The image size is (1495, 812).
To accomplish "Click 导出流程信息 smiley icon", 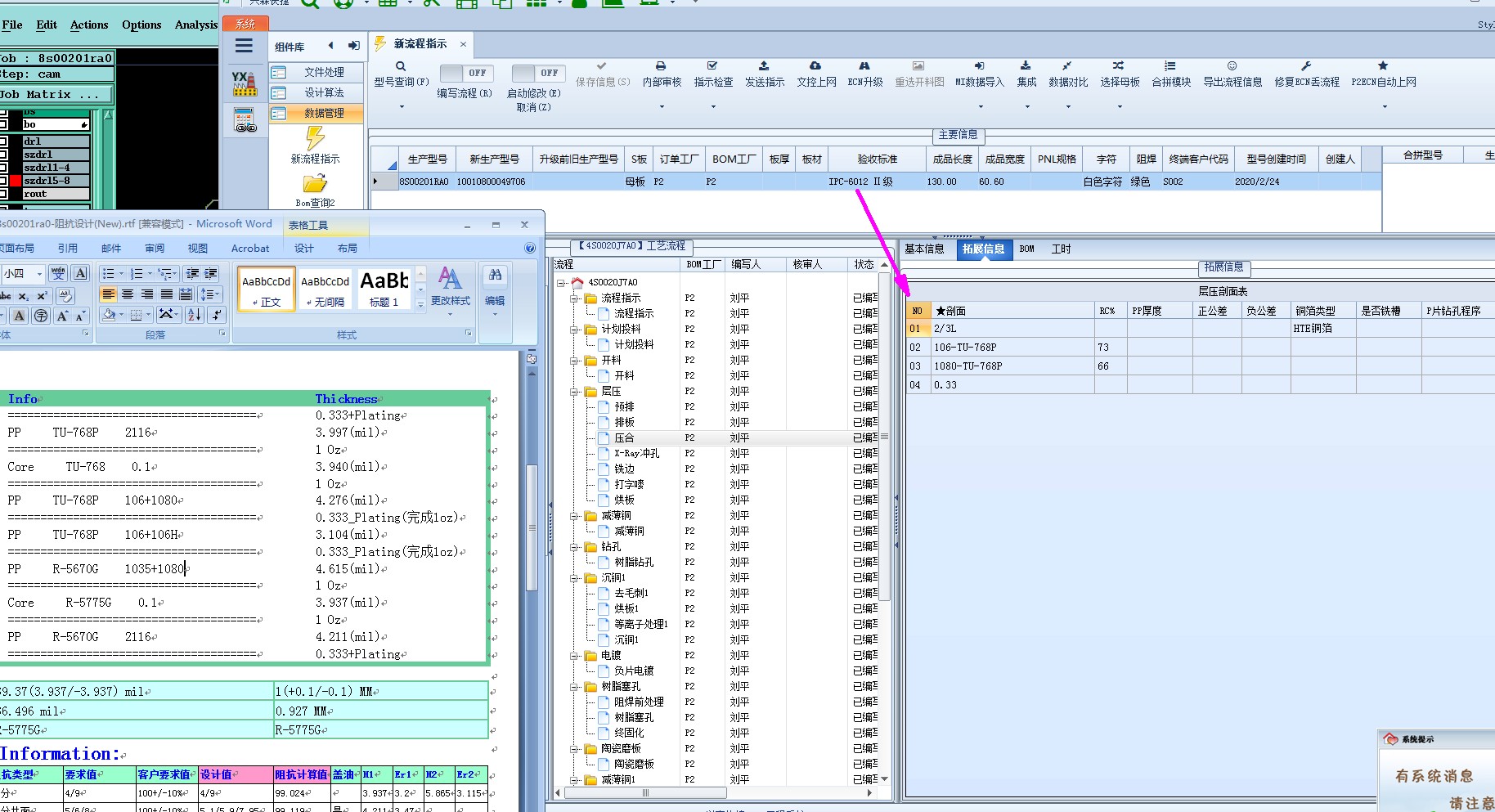I will click(x=1232, y=65).
